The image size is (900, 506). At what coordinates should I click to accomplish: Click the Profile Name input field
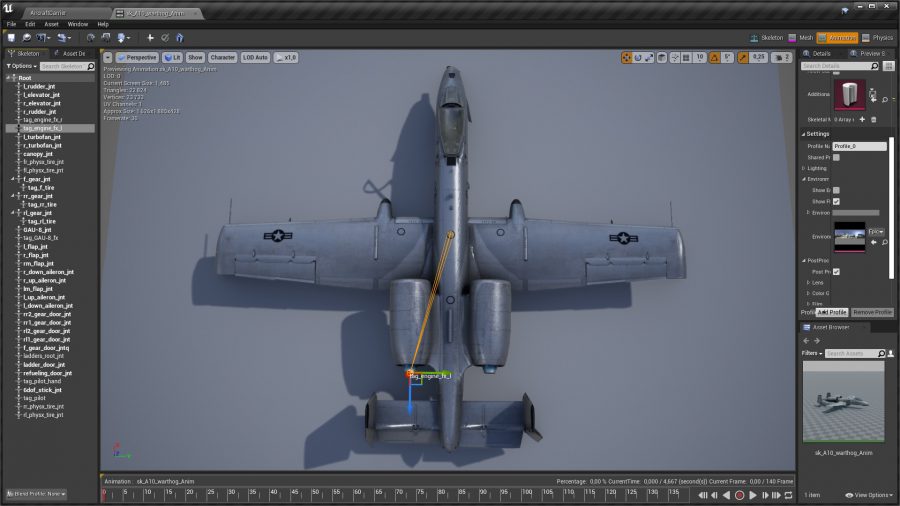coord(859,146)
